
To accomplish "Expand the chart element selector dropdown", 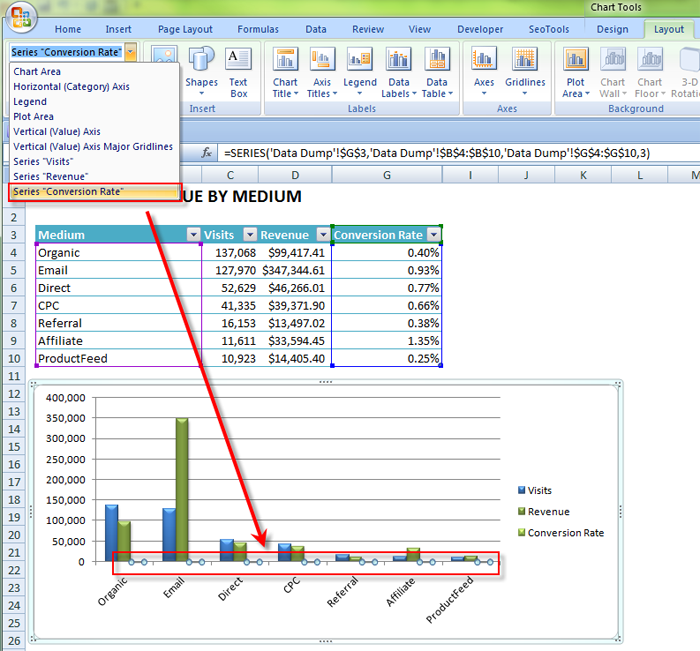I will 130,52.
